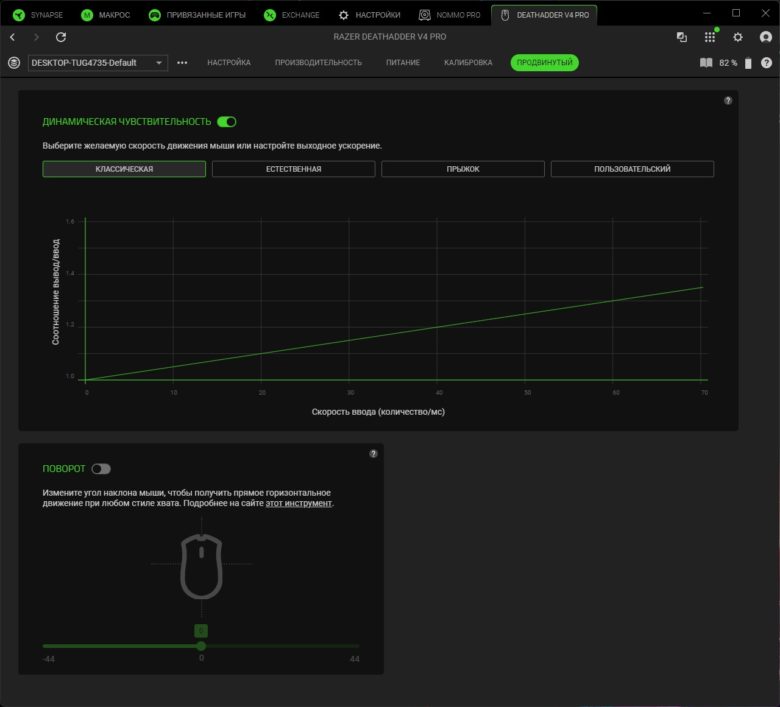Go forward with the arrow icon
The width and height of the screenshot is (780, 707).
click(x=36, y=37)
